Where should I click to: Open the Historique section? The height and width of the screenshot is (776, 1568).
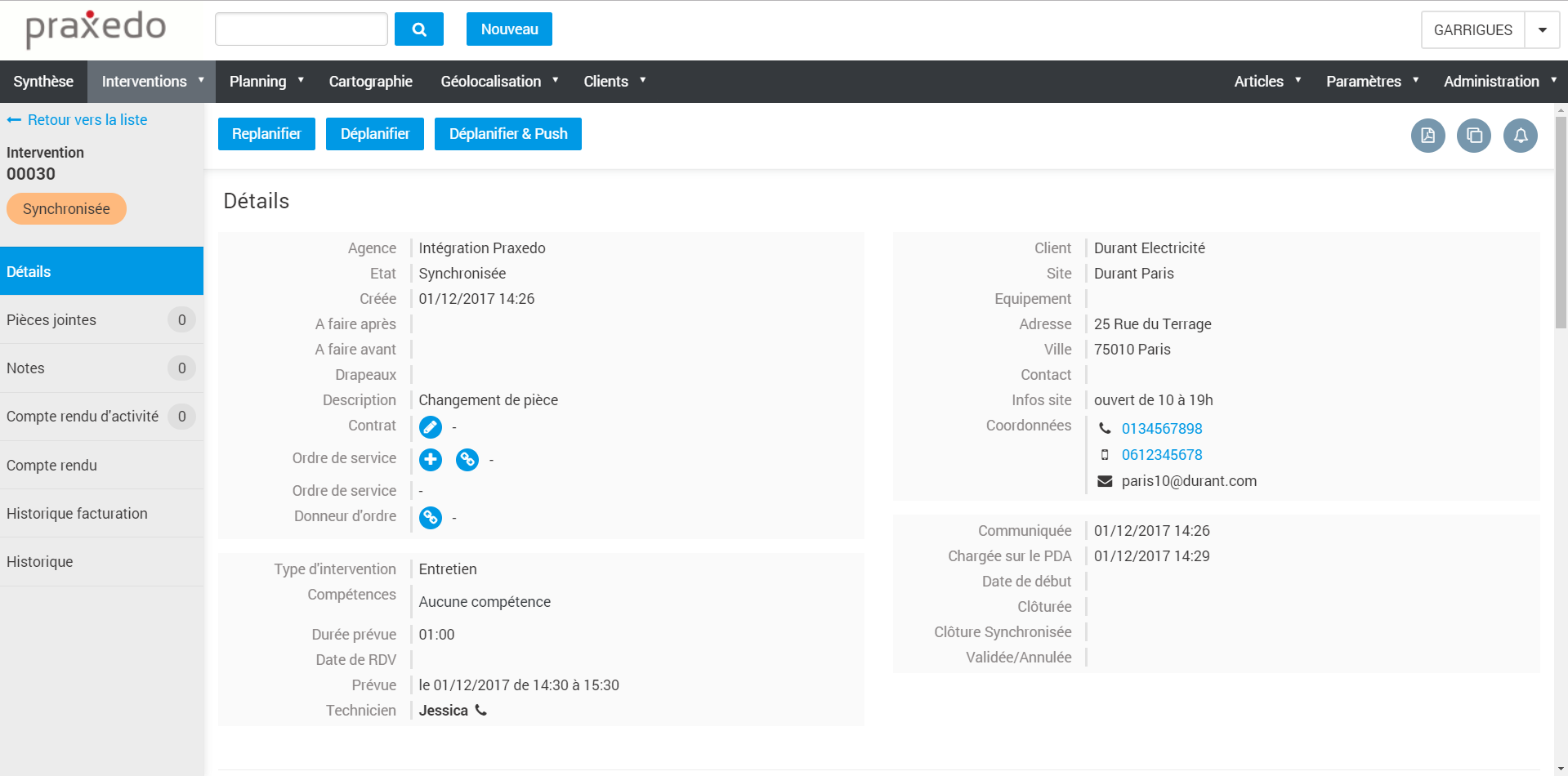tap(101, 561)
